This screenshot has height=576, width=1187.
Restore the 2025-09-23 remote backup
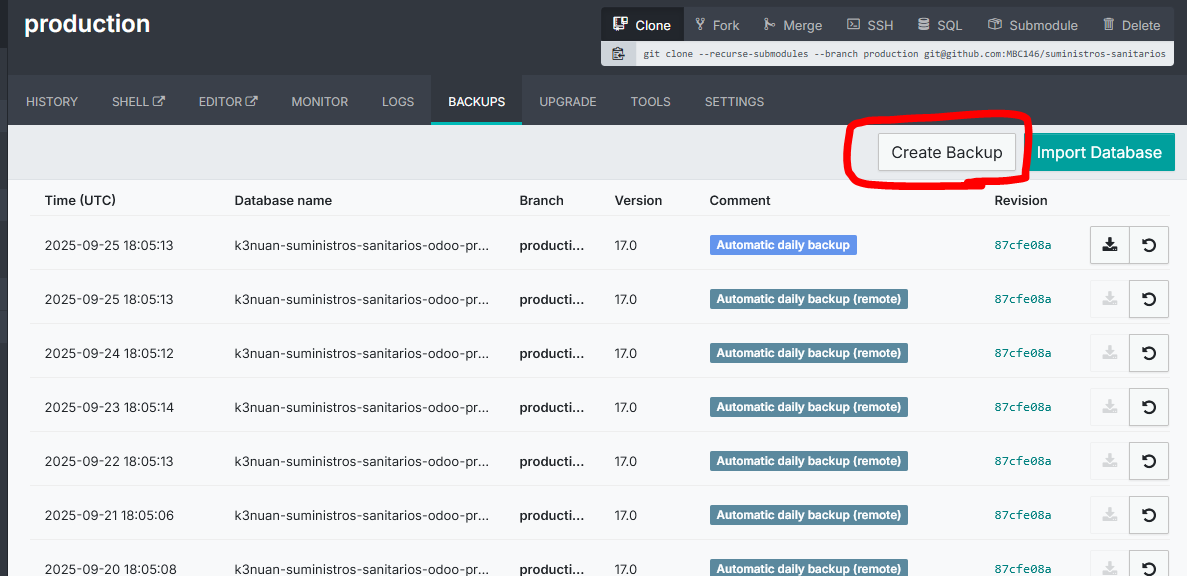click(1149, 407)
